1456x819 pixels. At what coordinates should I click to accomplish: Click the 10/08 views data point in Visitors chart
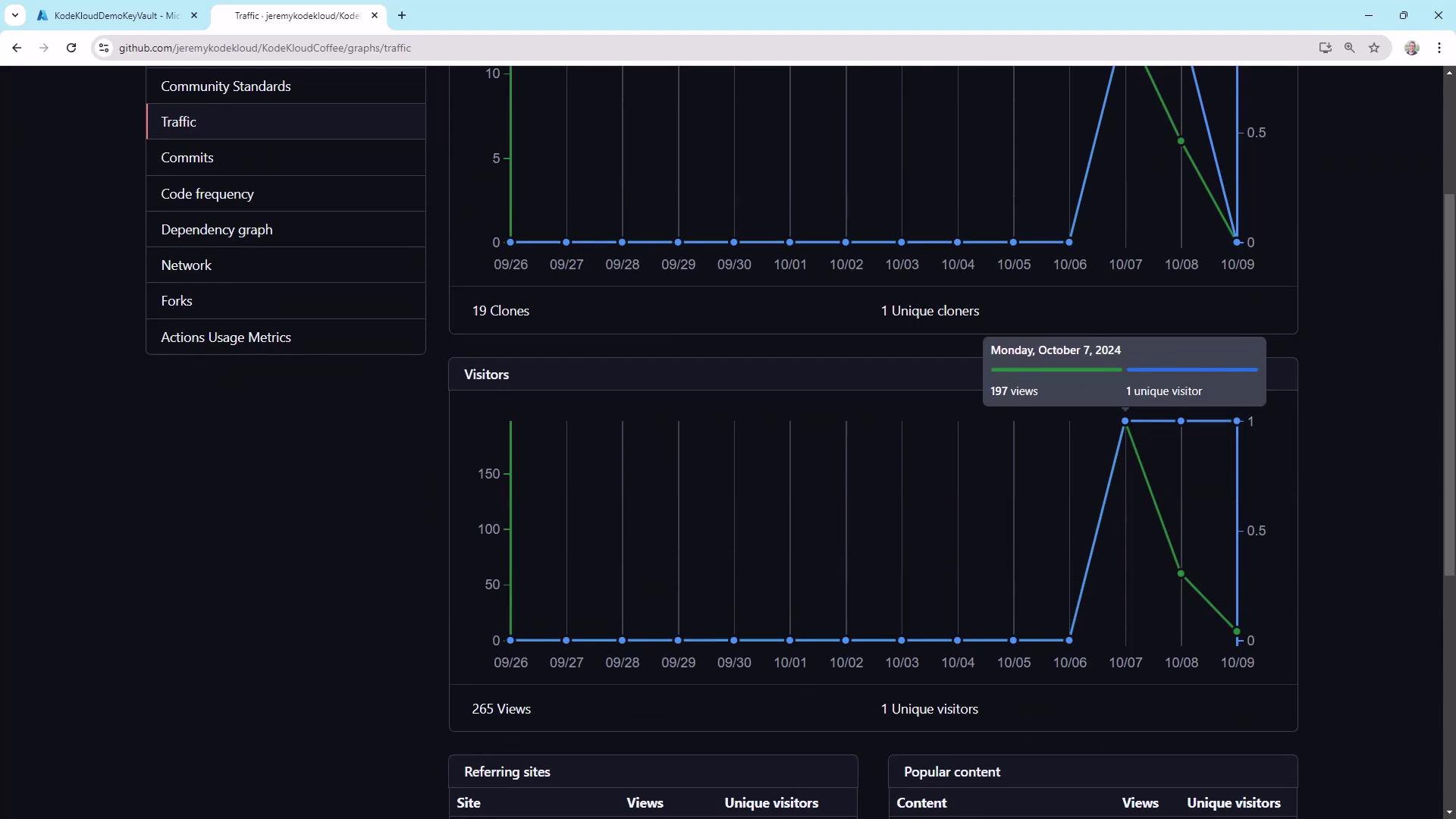tap(1181, 574)
